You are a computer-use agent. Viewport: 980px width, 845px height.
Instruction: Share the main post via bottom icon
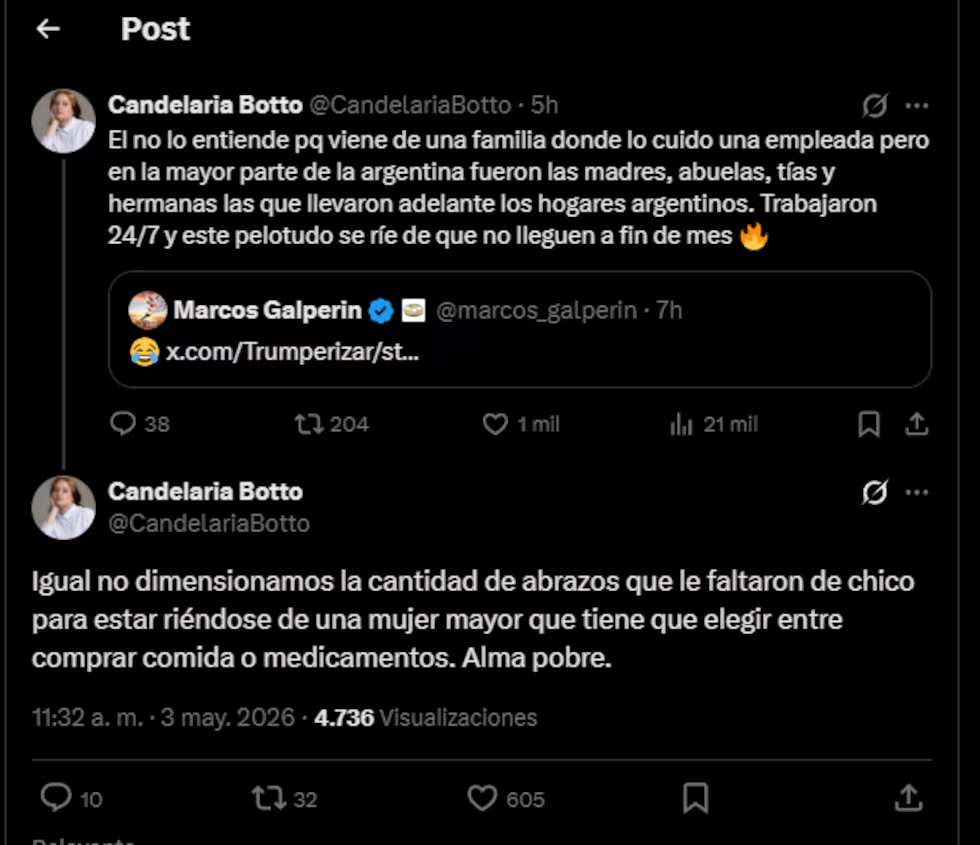coord(908,798)
